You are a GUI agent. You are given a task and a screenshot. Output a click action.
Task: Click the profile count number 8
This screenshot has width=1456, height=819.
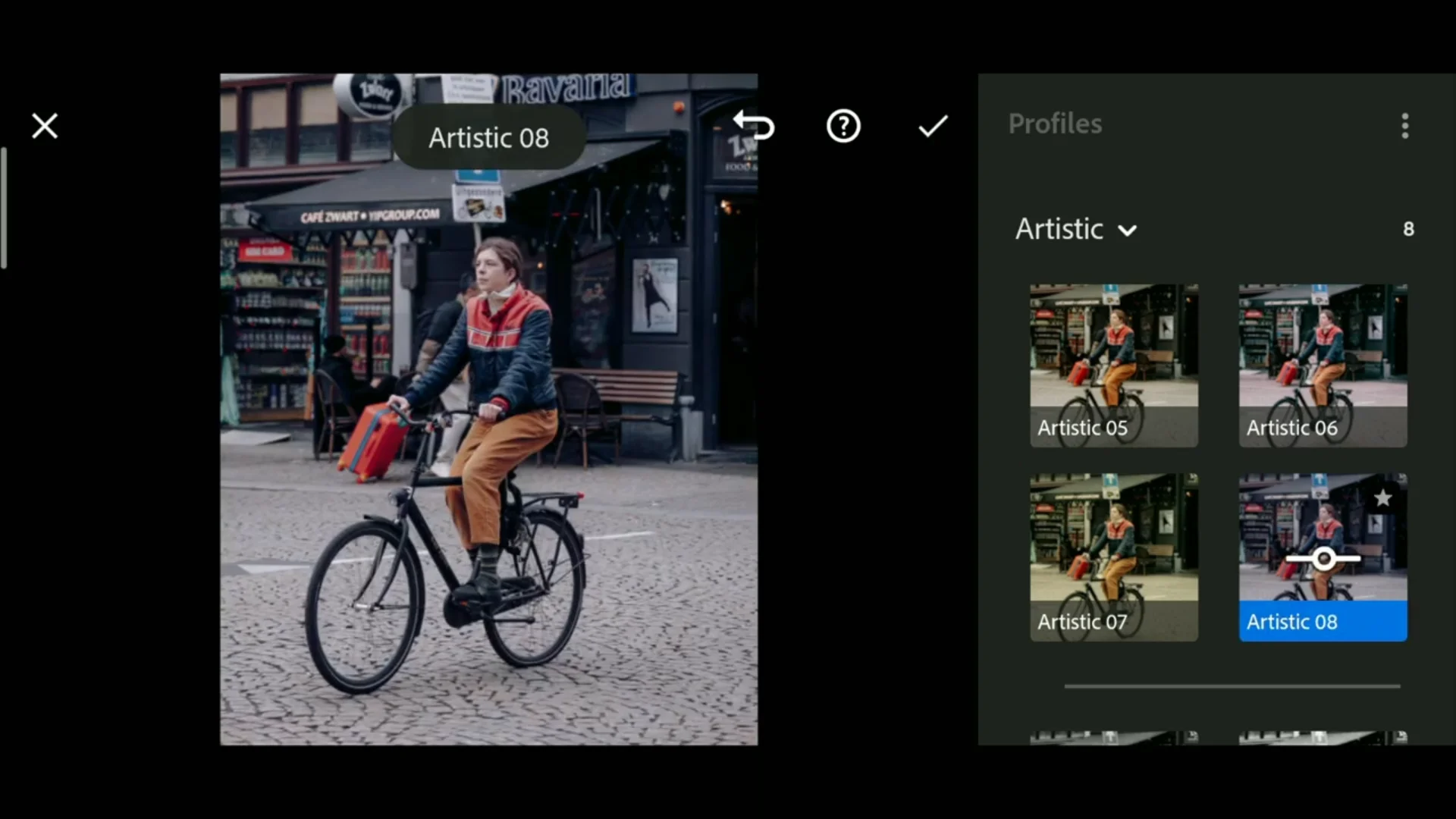pyautogui.click(x=1408, y=229)
